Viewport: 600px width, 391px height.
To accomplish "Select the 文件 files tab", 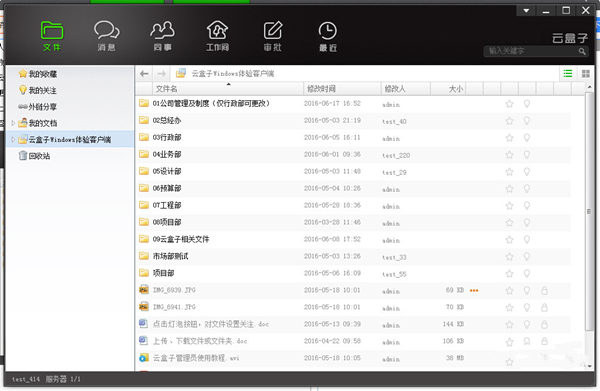I will pyautogui.click(x=52, y=36).
